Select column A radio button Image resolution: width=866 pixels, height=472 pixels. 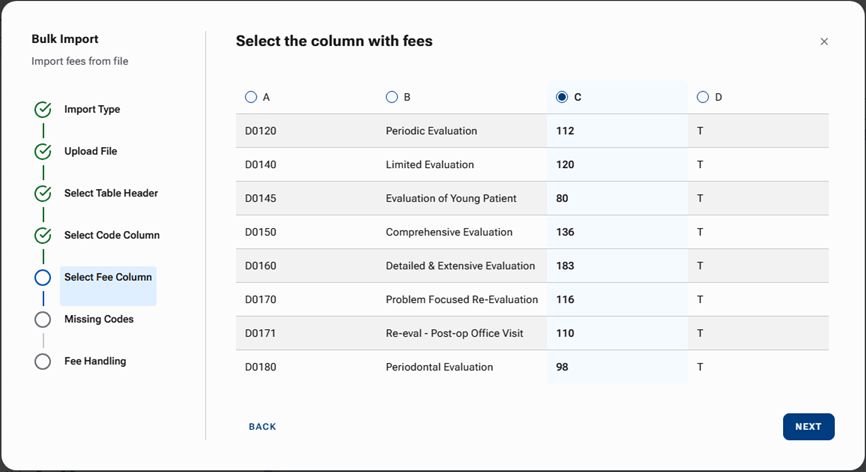[251, 97]
